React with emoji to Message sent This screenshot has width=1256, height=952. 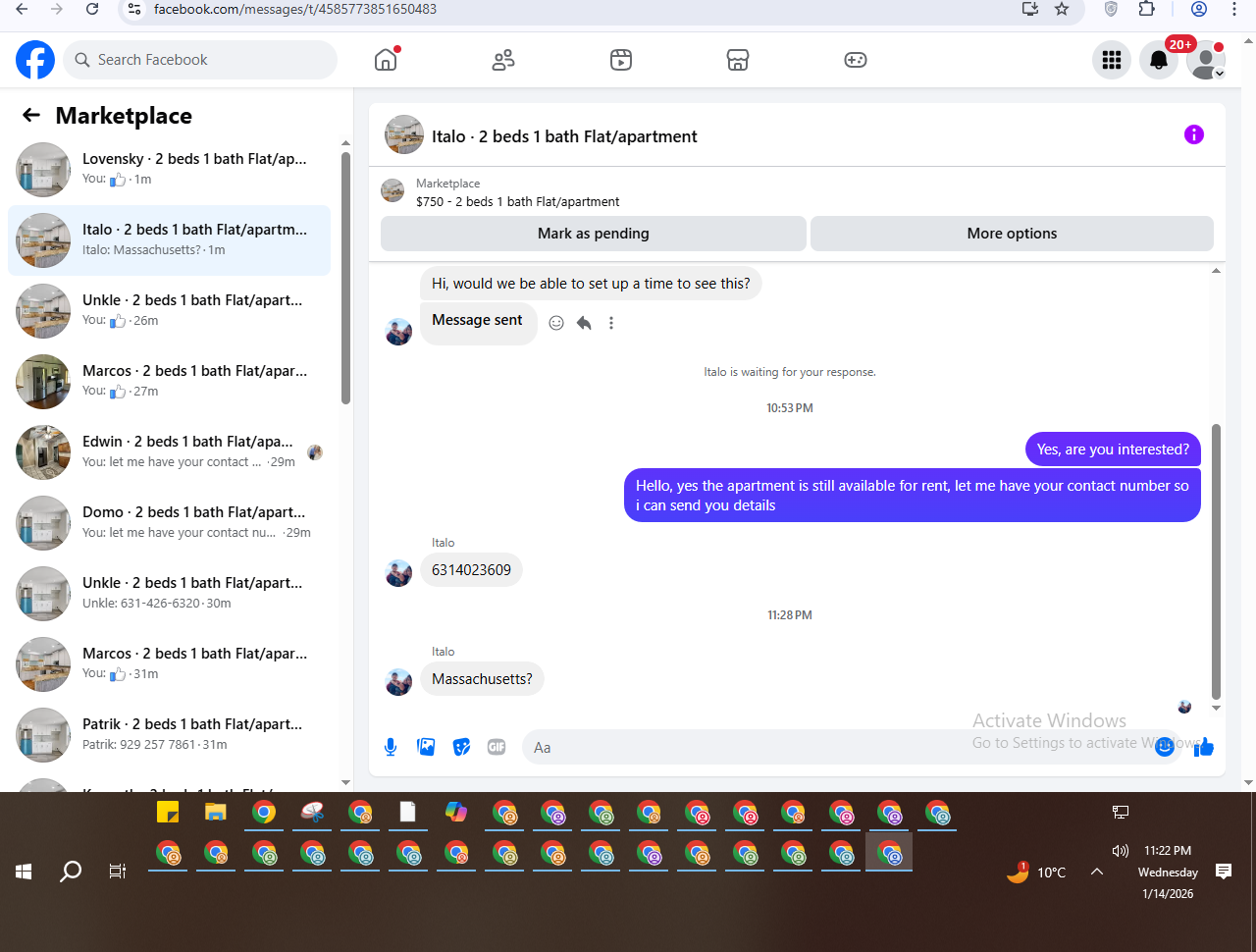(556, 323)
